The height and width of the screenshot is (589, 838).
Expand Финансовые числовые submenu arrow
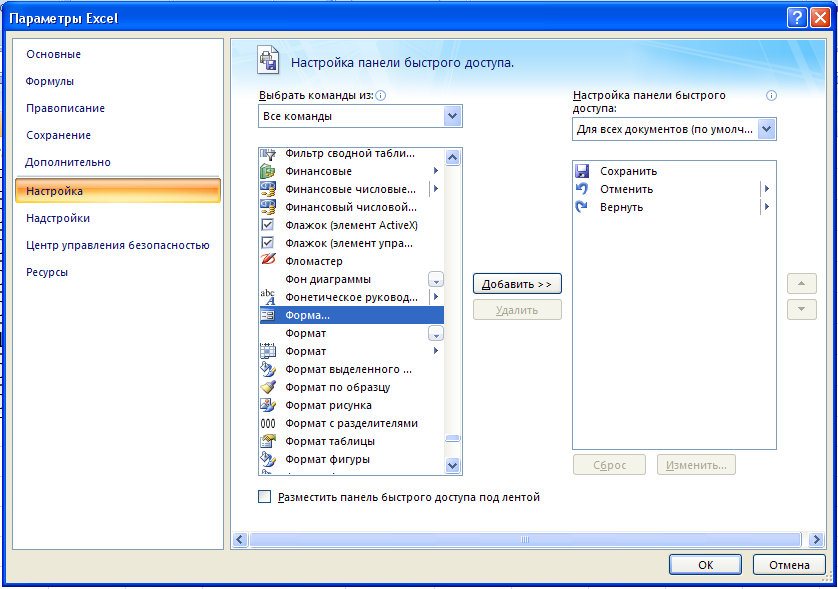tap(436, 189)
